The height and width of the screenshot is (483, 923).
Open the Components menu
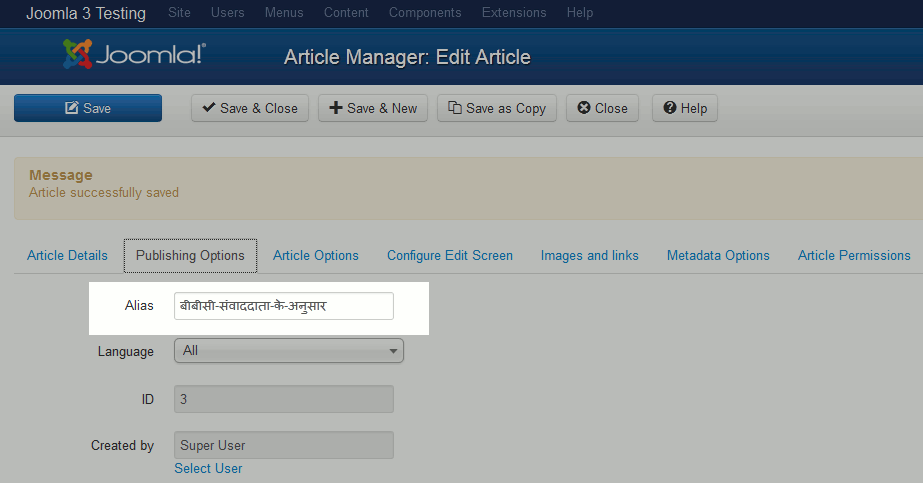(x=425, y=13)
